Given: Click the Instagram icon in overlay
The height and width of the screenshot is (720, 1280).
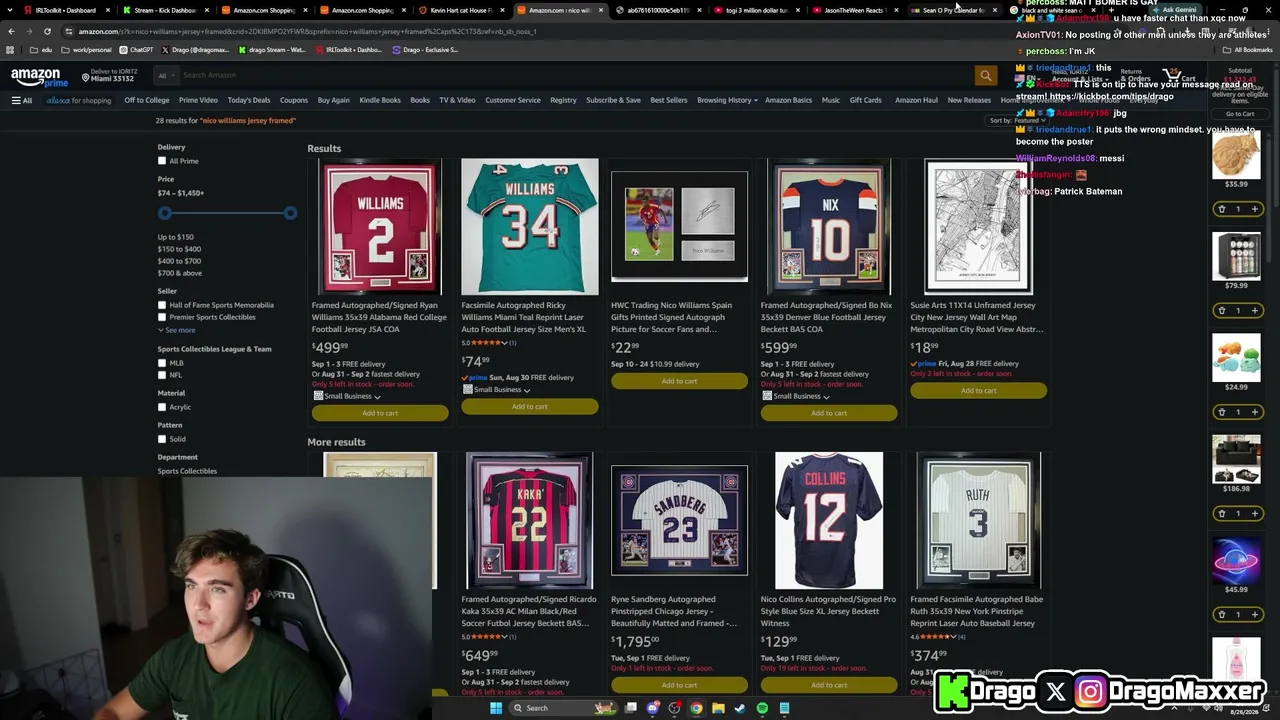Looking at the screenshot, I should 1090,691.
